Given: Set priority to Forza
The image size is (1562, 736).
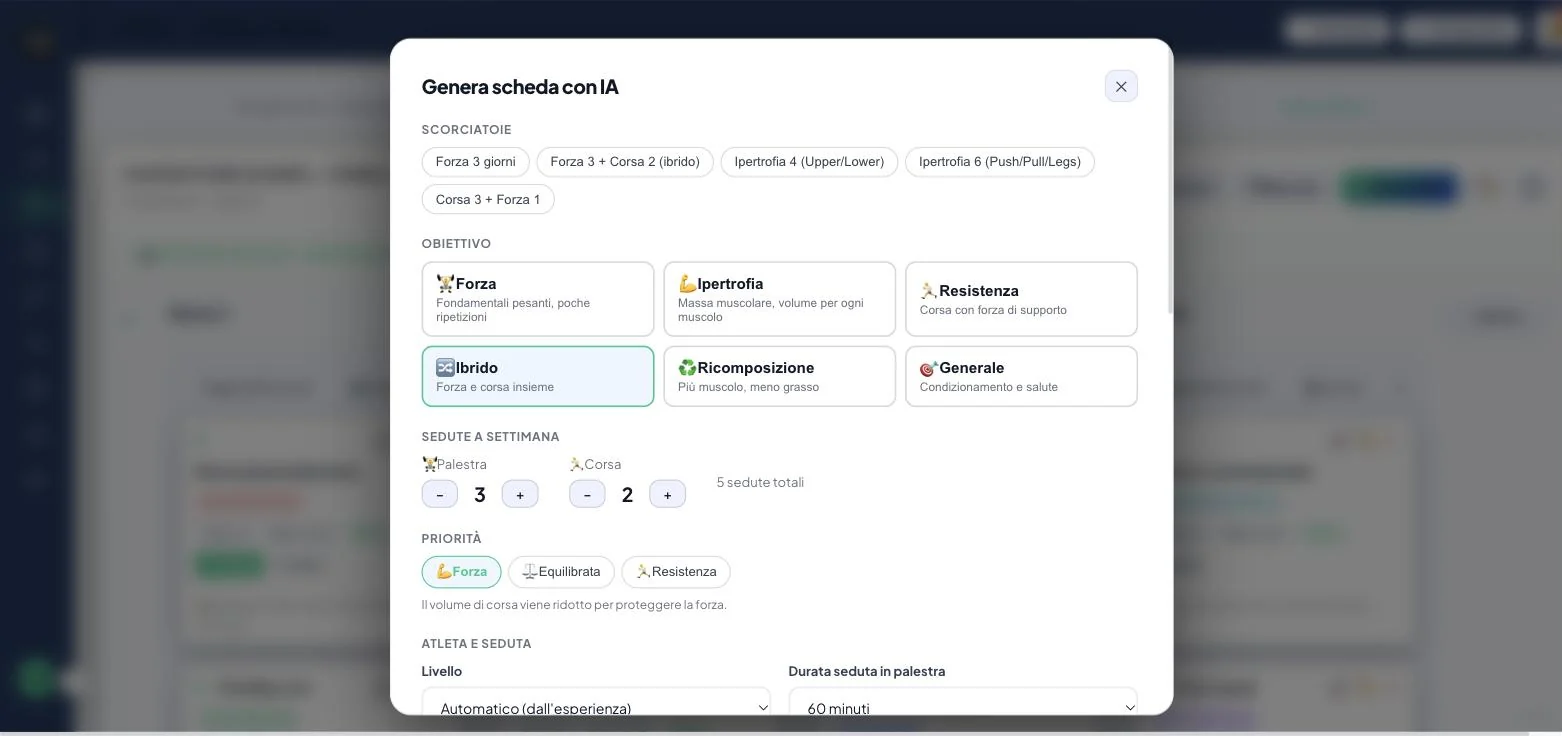Looking at the screenshot, I should click(462, 572).
